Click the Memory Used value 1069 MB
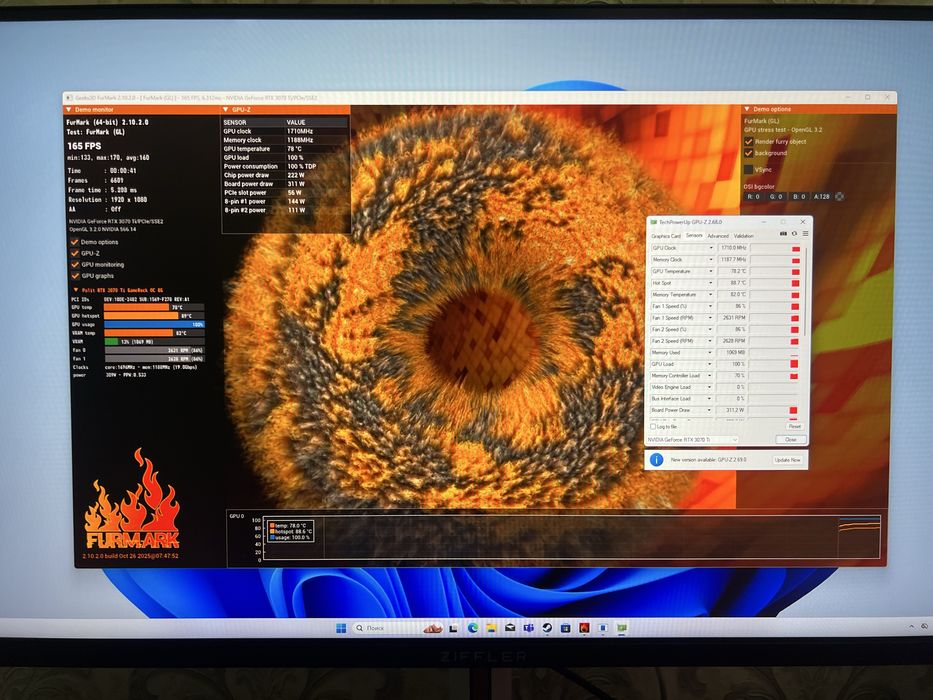 (732, 352)
